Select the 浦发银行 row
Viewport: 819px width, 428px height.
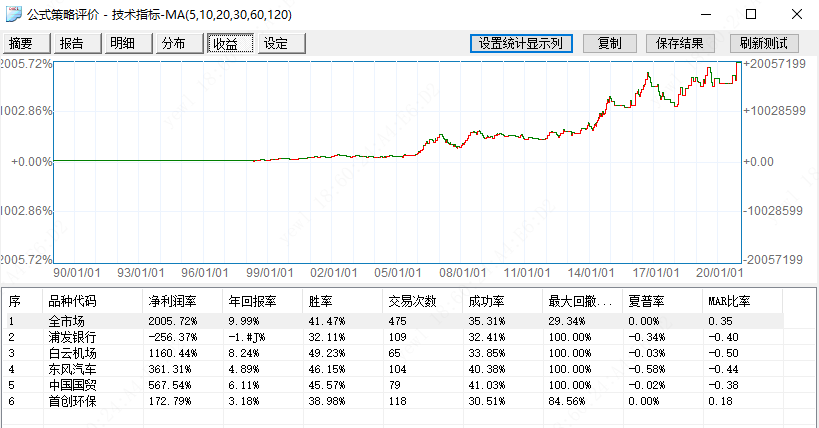[x=392, y=337]
